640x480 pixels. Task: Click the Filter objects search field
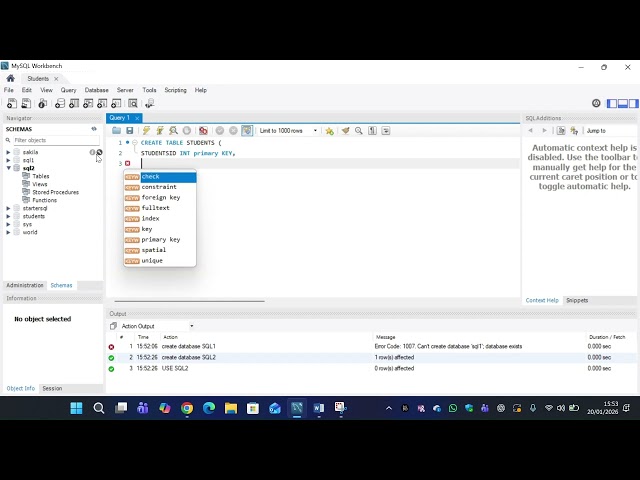[x=56, y=140]
